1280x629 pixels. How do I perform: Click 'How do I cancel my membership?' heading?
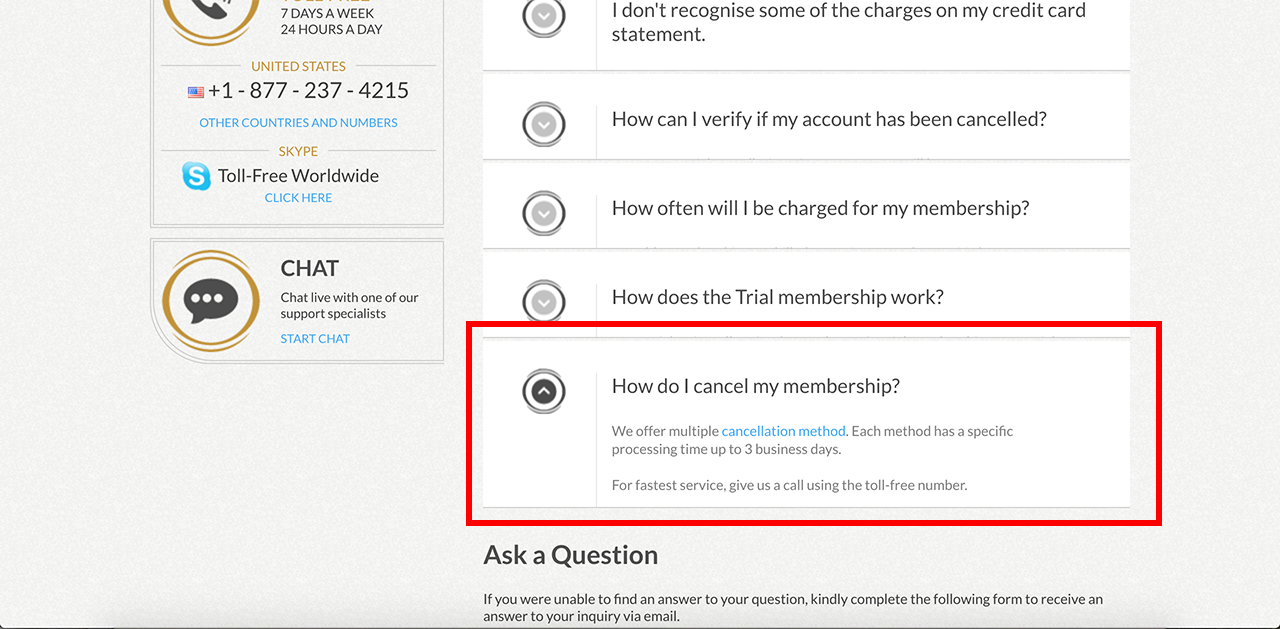(755, 386)
